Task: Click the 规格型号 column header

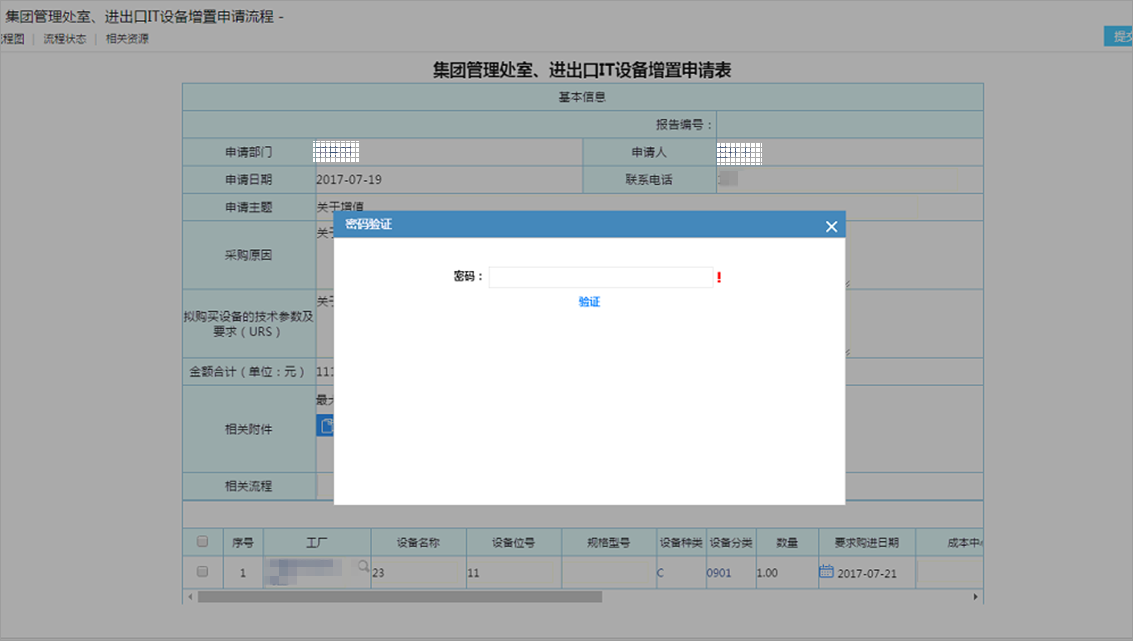Action: point(608,543)
